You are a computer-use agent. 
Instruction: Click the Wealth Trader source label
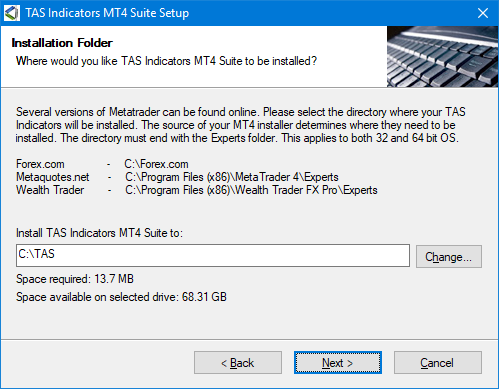(50, 190)
